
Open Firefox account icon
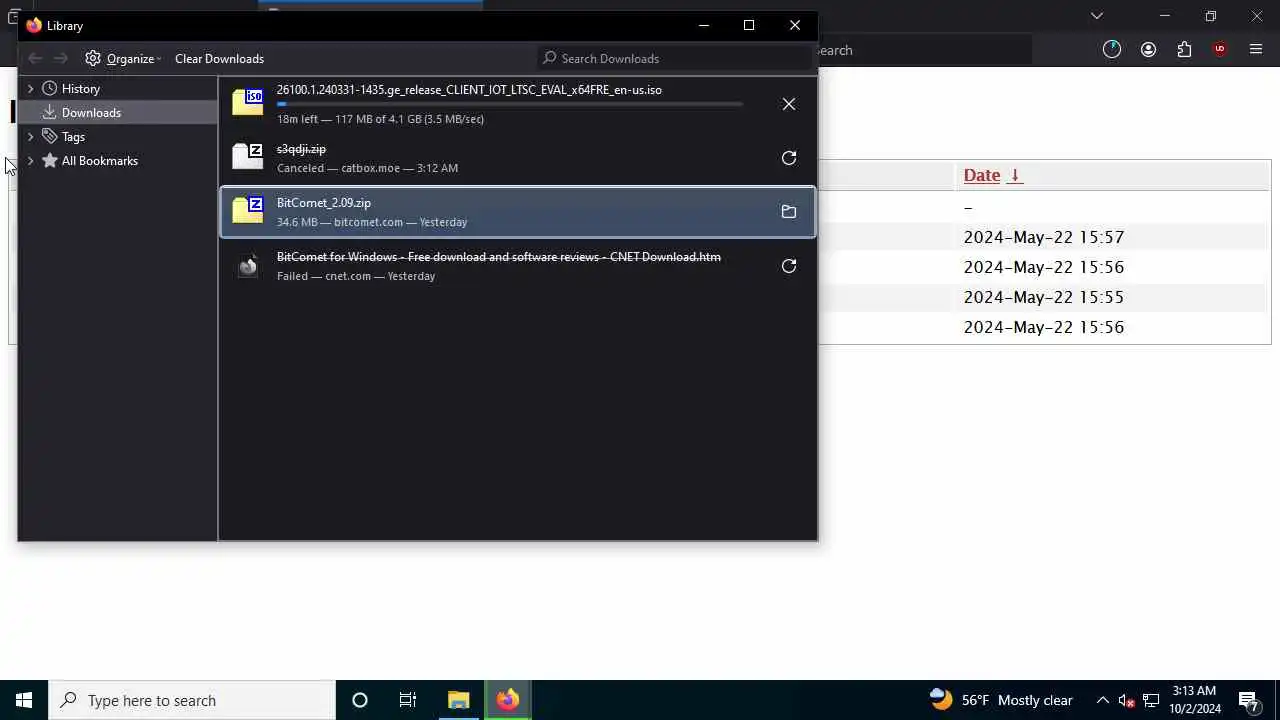(1148, 49)
